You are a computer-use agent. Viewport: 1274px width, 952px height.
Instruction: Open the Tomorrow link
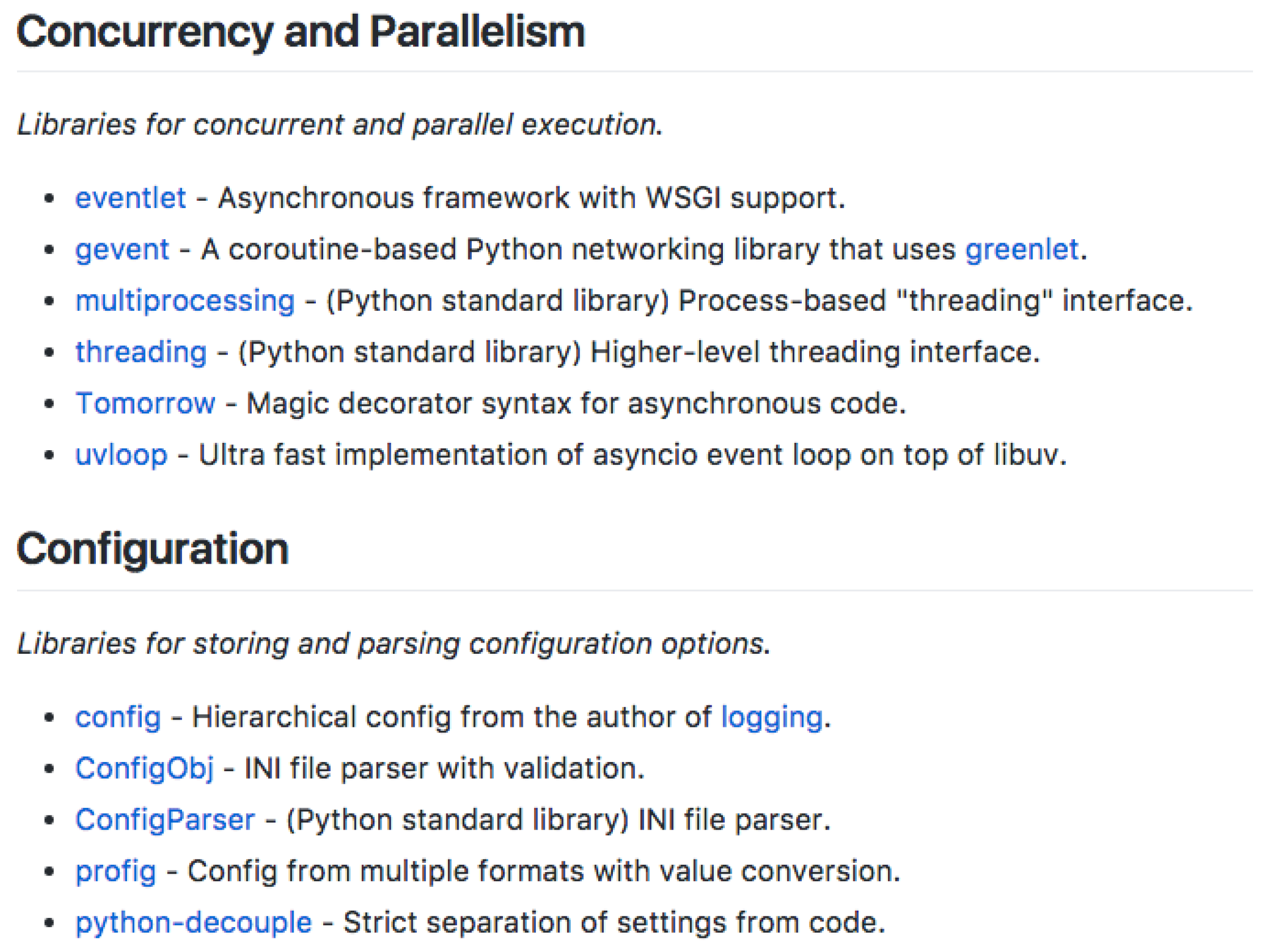[145, 403]
